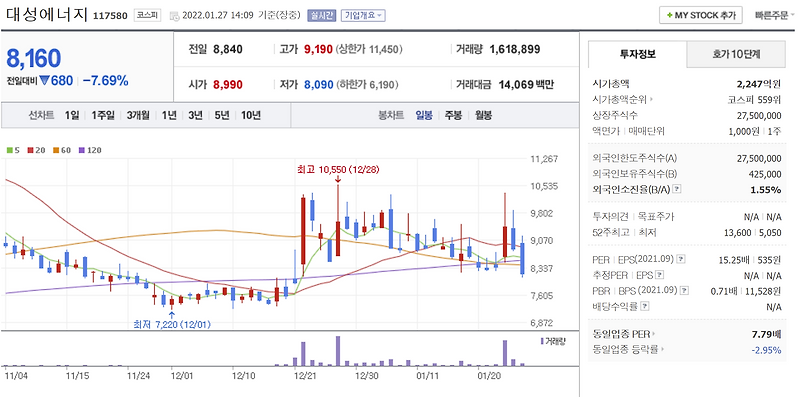Click the 거래량 volume legend label
The image size is (800, 397).
(x=553, y=340)
